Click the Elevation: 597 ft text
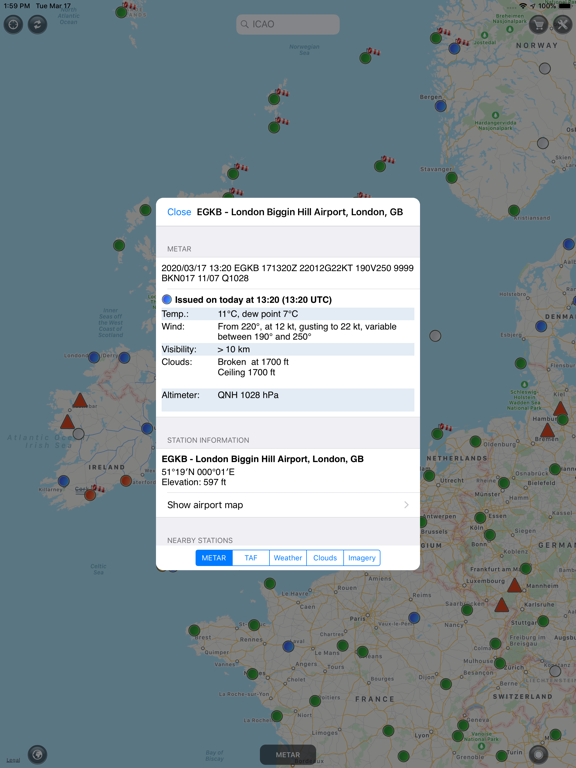The image size is (576, 768). [x=194, y=482]
